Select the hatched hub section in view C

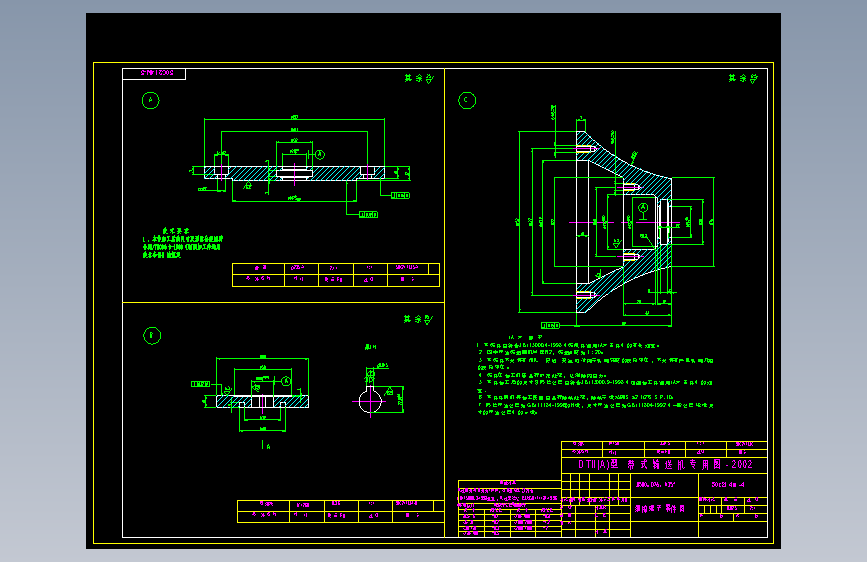623,221
